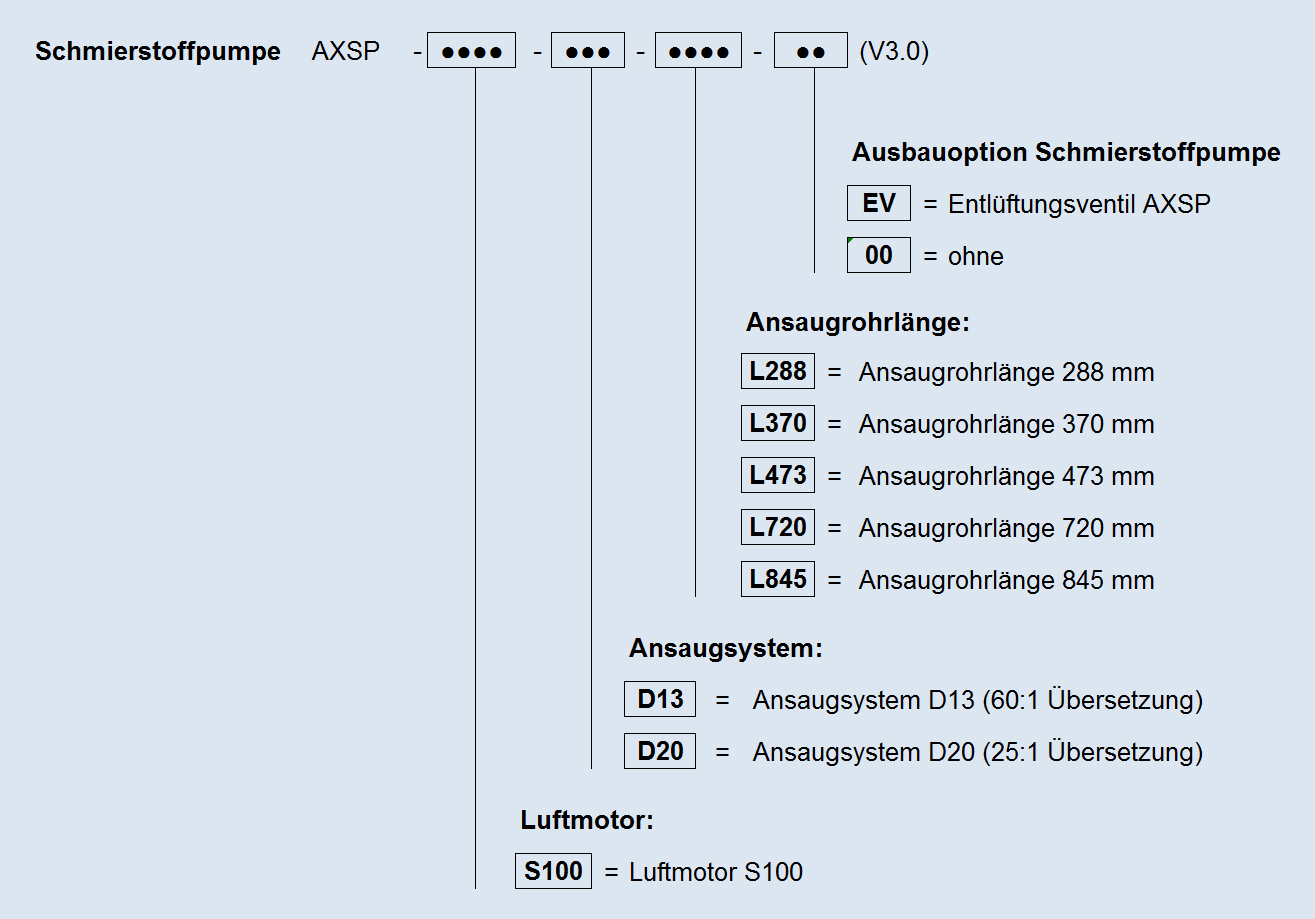
Task: Select the S100 code box
Action: pos(553,871)
